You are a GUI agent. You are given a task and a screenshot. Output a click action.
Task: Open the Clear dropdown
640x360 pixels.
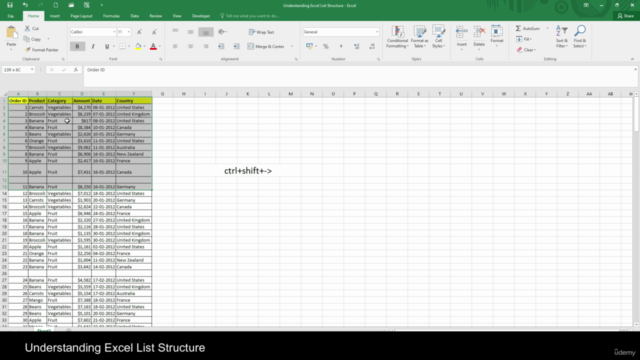click(526, 50)
